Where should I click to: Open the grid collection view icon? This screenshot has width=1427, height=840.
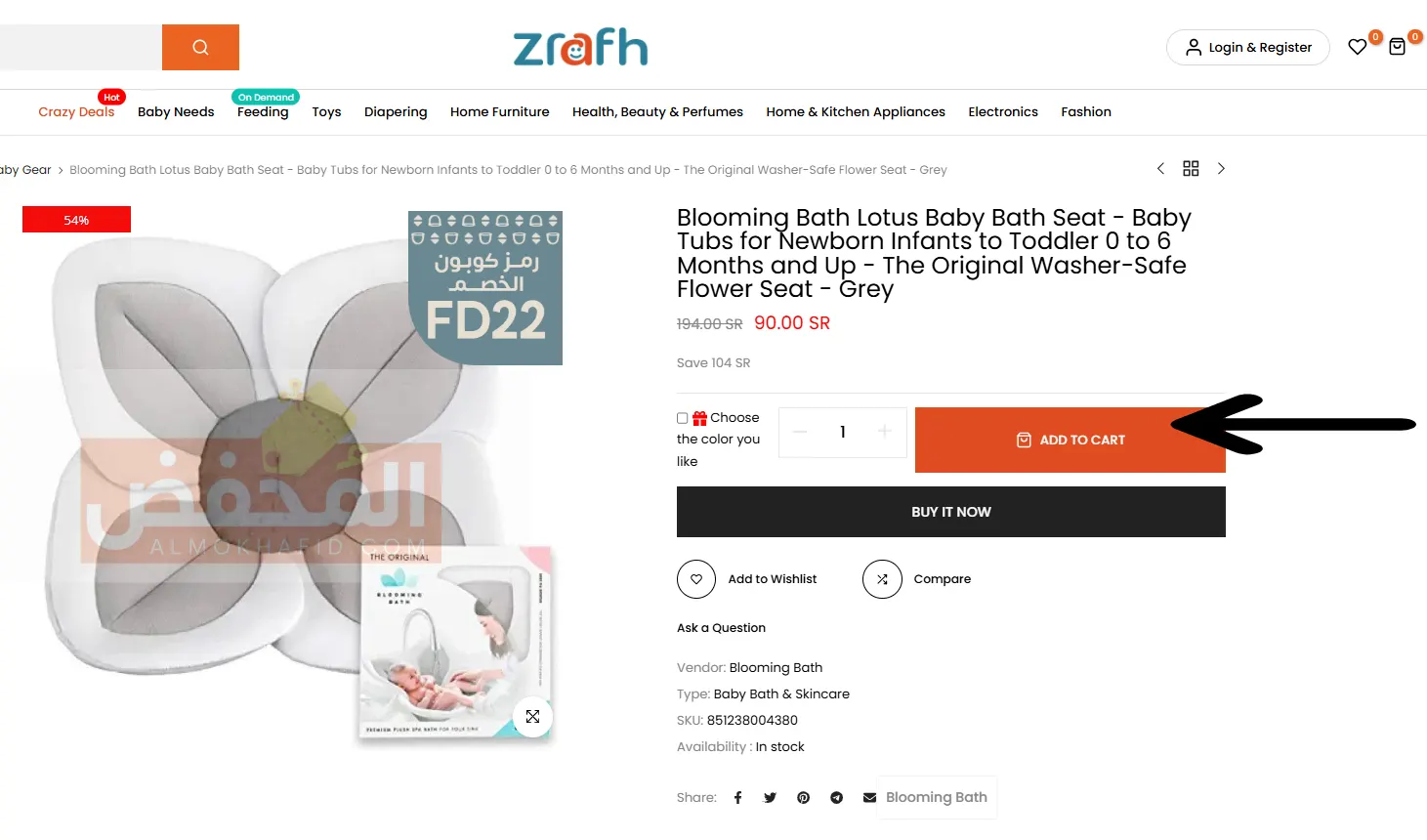(x=1191, y=169)
